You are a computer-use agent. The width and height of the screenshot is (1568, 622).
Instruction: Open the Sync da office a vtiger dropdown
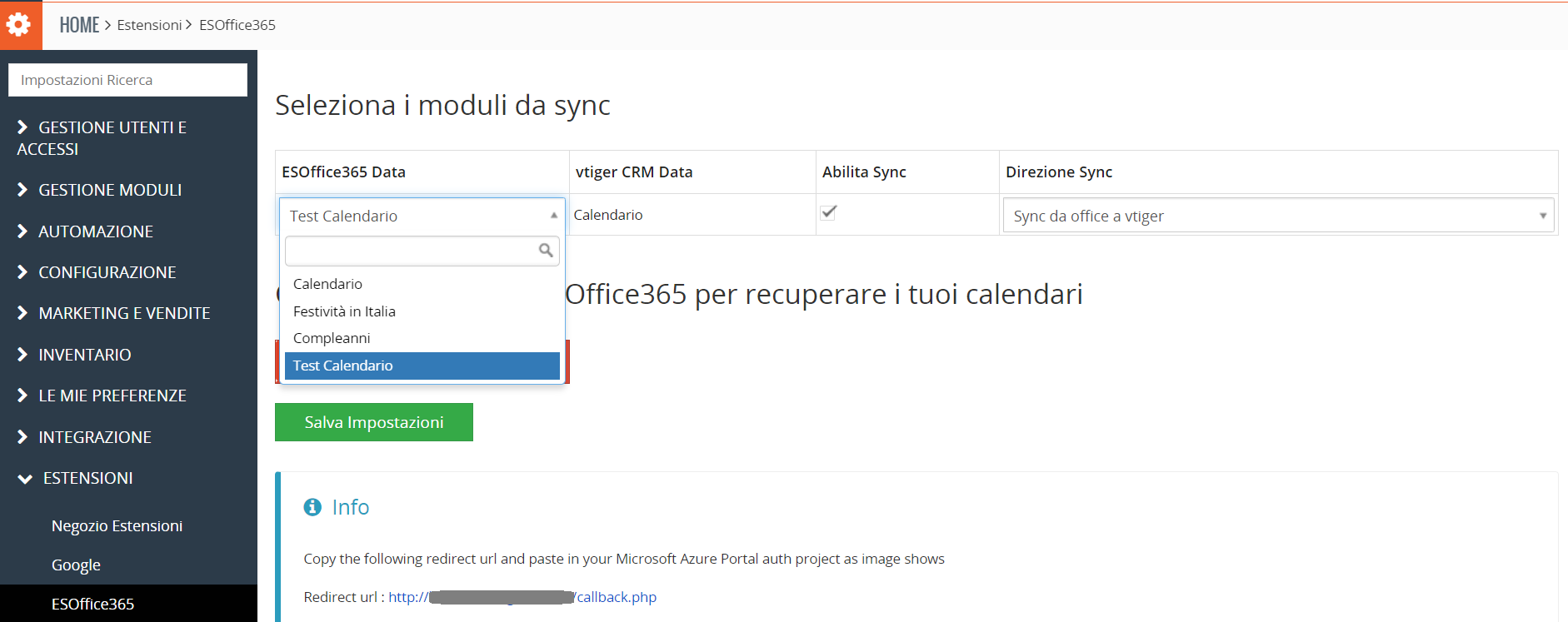(1278, 216)
